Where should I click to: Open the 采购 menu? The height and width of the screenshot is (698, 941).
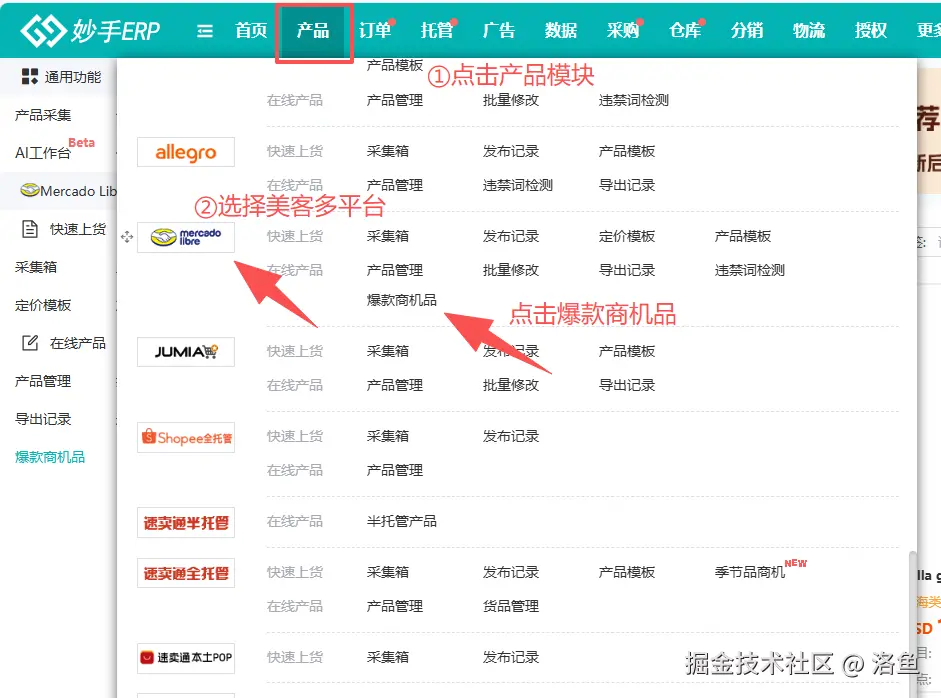(x=623, y=30)
